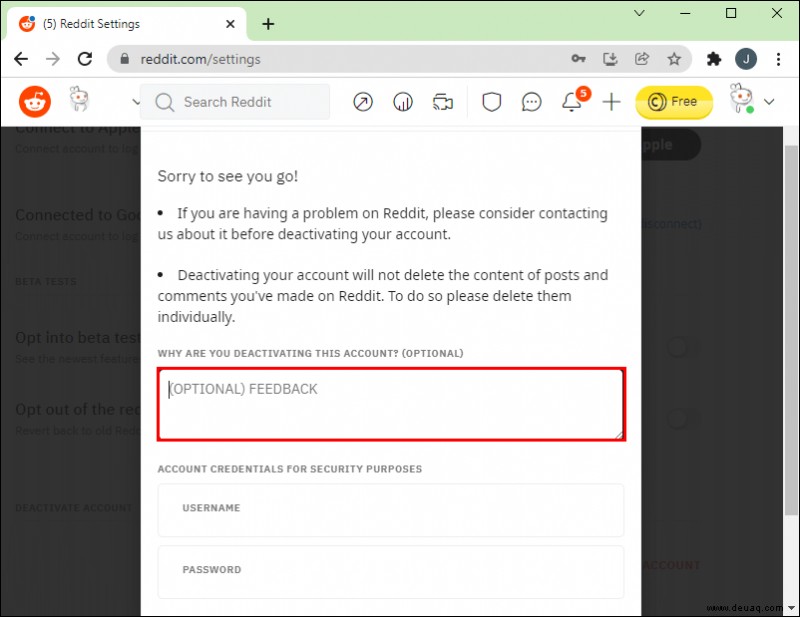This screenshot has width=800, height=617.
Task: Open the extensions puzzle icon
Action: (714, 59)
